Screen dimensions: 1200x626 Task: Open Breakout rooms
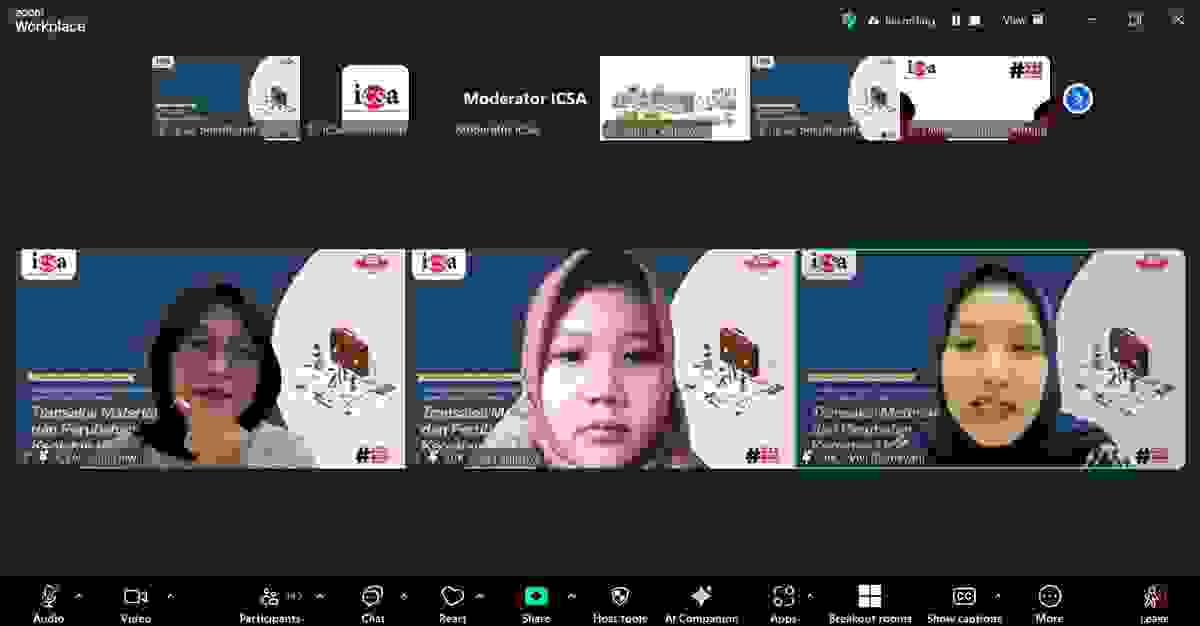pos(869,602)
